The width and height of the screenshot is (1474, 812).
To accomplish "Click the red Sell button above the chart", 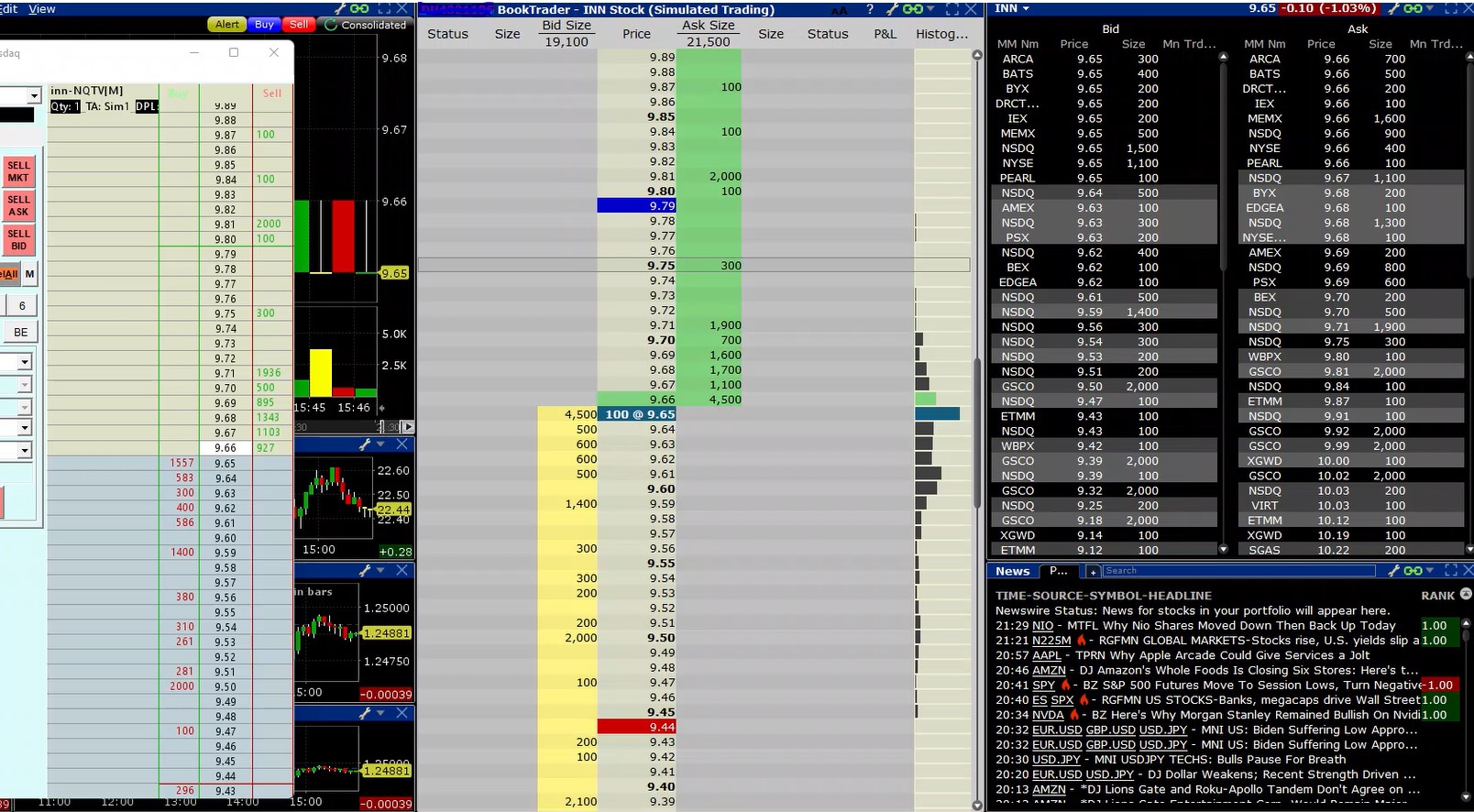I will [299, 25].
